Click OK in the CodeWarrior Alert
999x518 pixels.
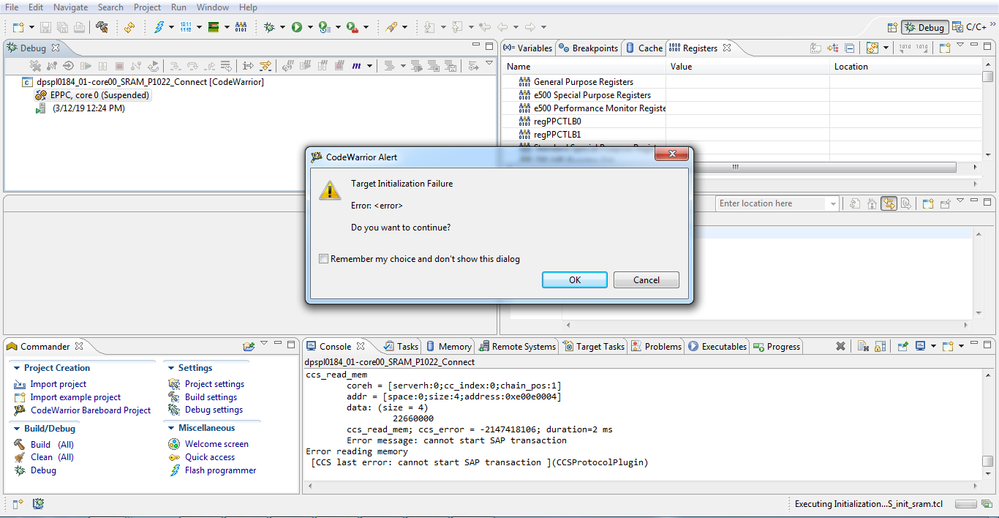pyautogui.click(x=574, y=280)
